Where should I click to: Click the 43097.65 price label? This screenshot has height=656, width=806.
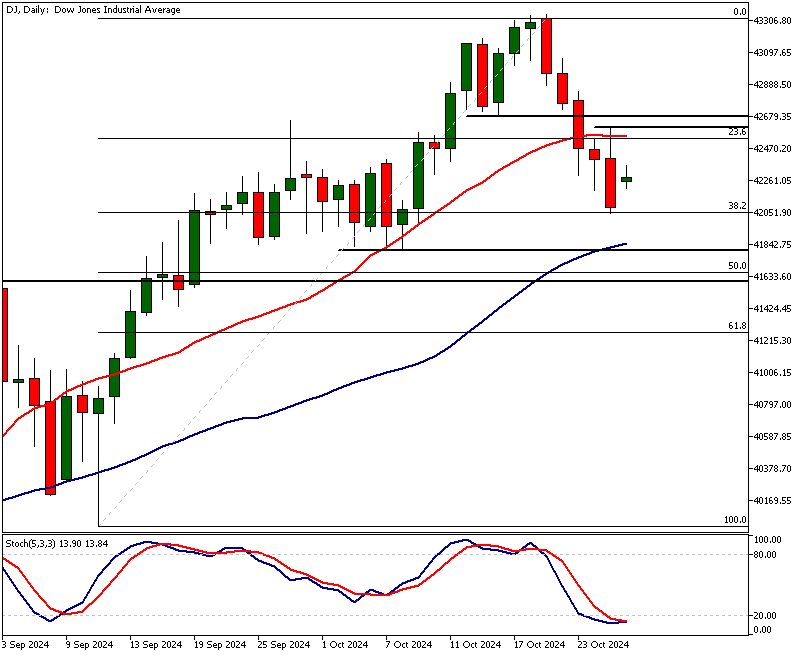pos(772,52)
